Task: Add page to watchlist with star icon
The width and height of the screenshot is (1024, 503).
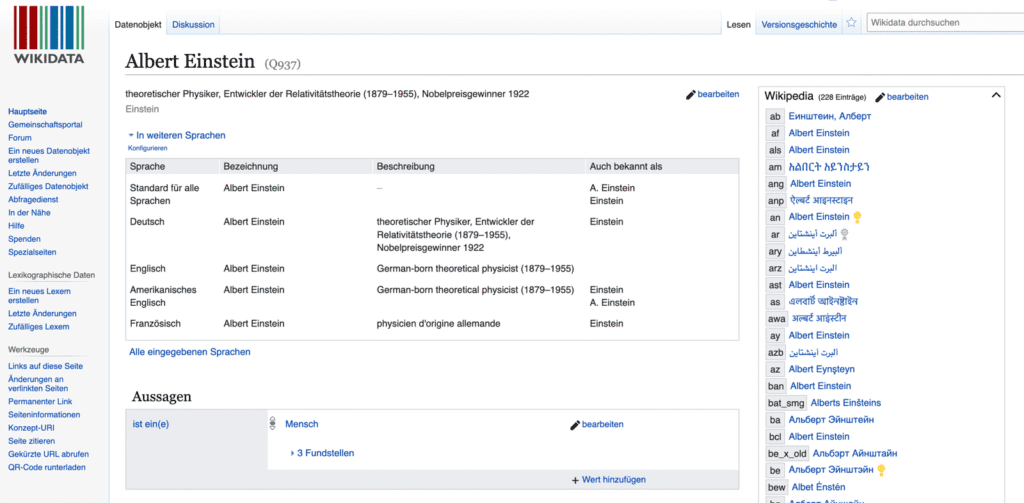Action: 852,23
